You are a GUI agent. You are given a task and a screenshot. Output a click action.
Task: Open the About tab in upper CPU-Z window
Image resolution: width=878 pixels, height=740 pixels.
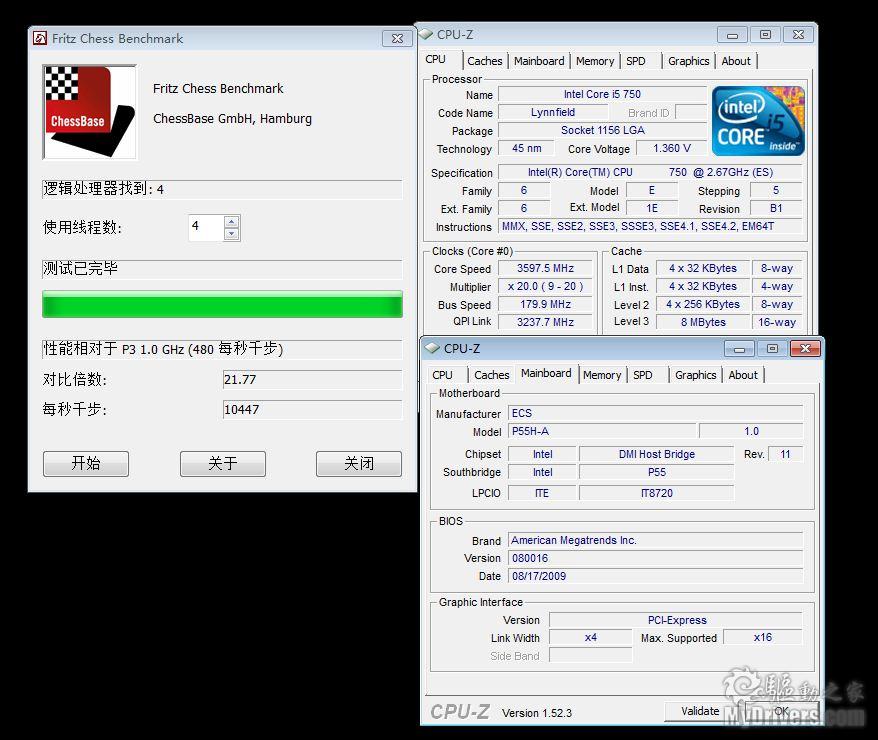[x=736, y=61]
